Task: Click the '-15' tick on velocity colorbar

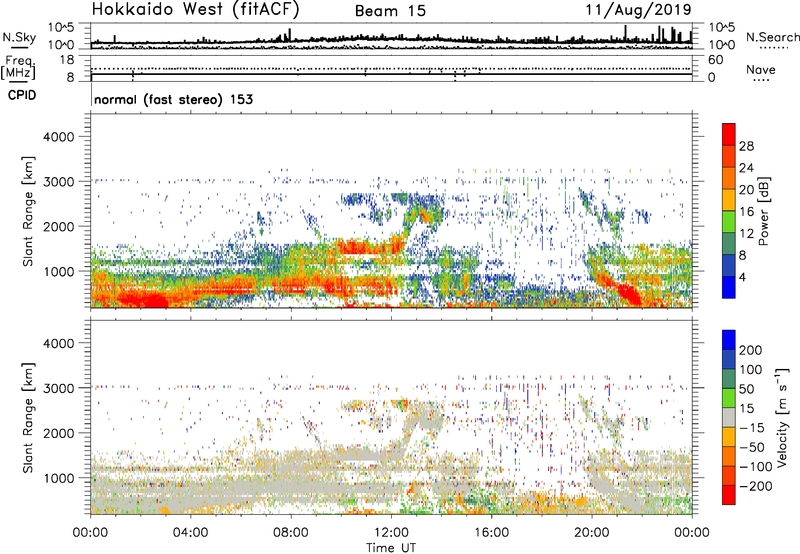Action: click(752, 427)
